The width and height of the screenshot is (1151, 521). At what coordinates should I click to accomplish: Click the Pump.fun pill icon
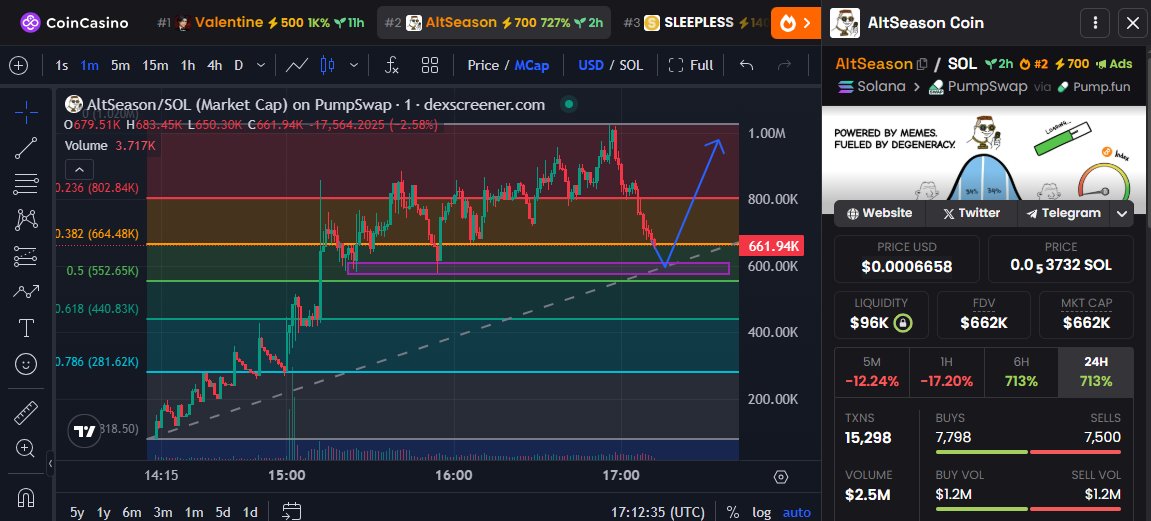point(1063,87)
